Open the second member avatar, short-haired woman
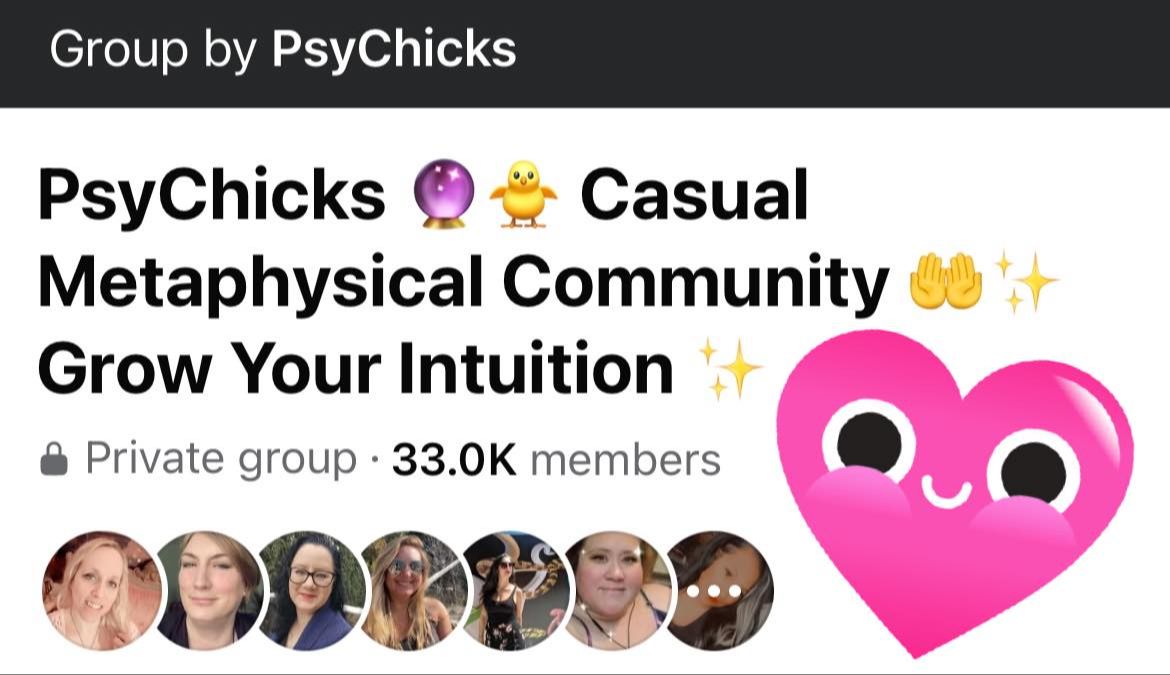Screen dimensions: 1170x675 click(x=210, y=591)
